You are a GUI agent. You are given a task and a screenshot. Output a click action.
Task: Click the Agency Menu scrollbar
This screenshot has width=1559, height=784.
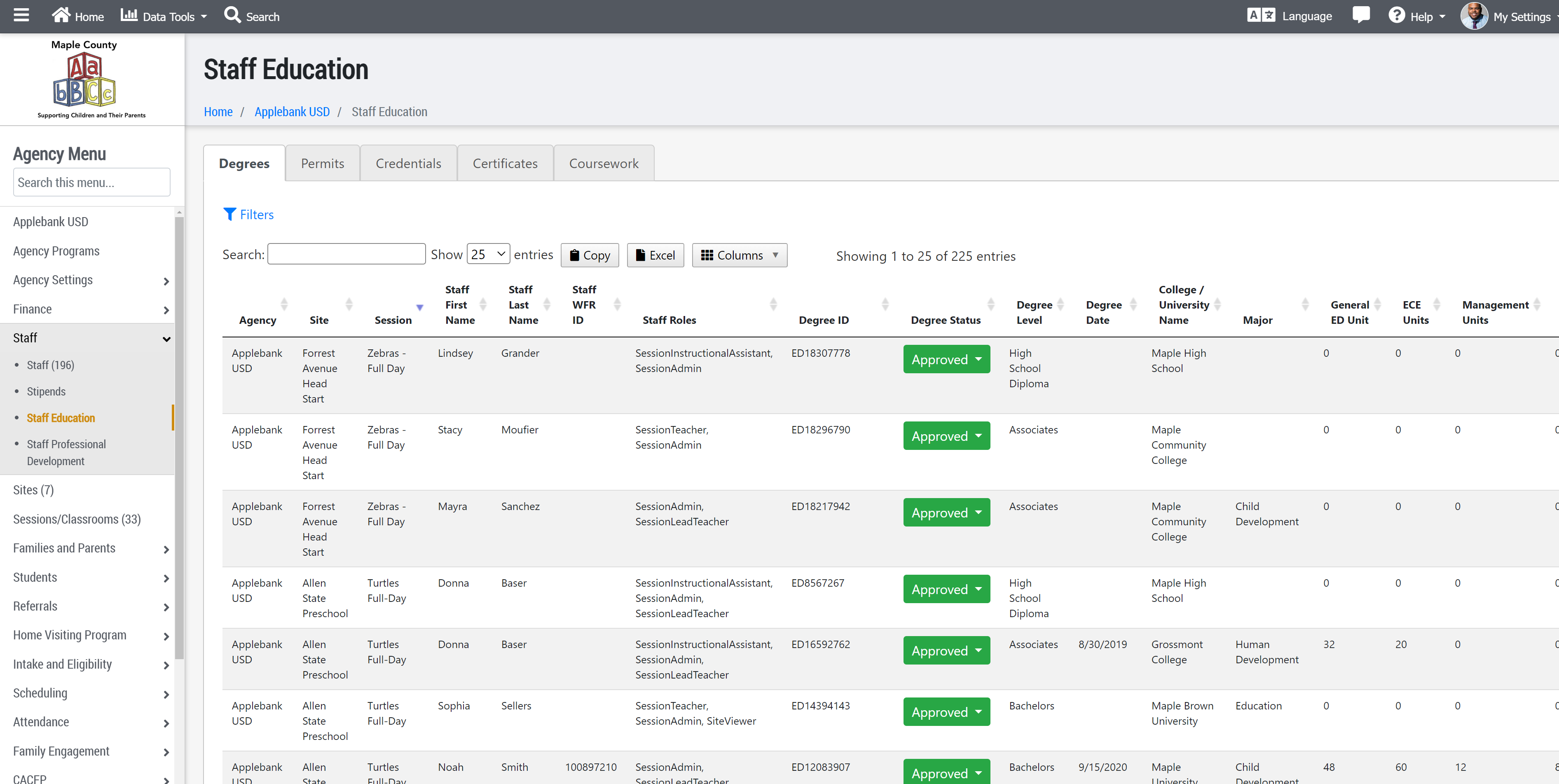[x=179, y=436]
